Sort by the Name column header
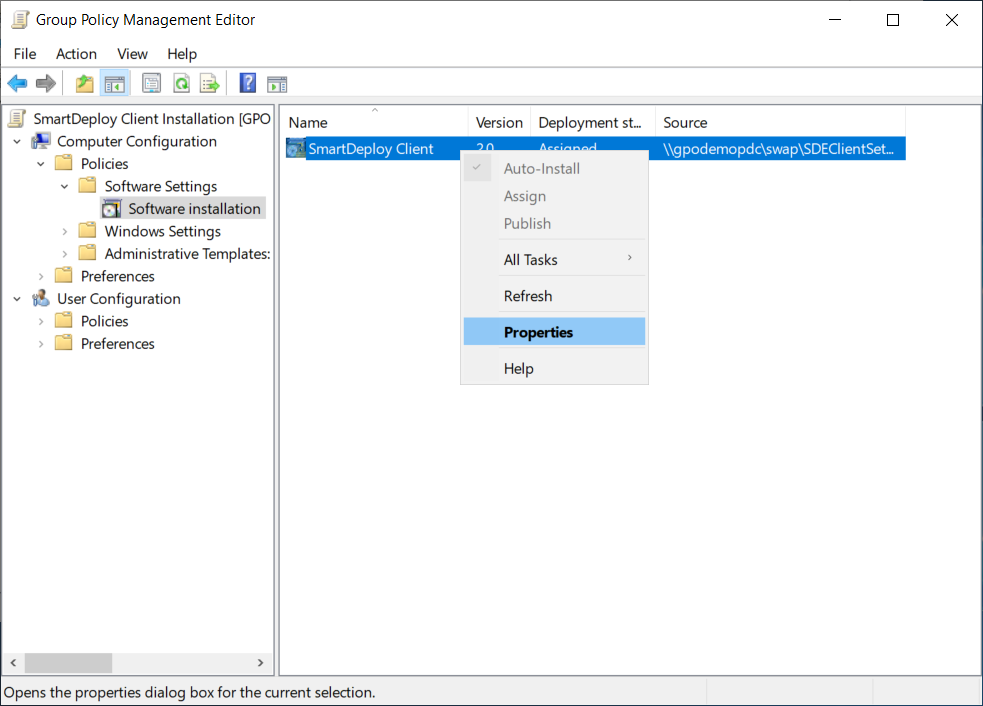983x706 pixels. tap(374, 122)
